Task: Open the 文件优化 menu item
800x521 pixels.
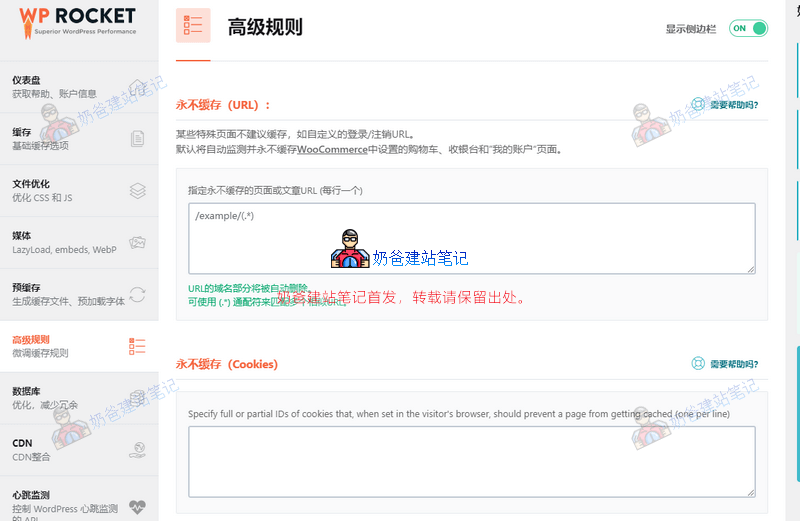Action: tap(79, 191)
